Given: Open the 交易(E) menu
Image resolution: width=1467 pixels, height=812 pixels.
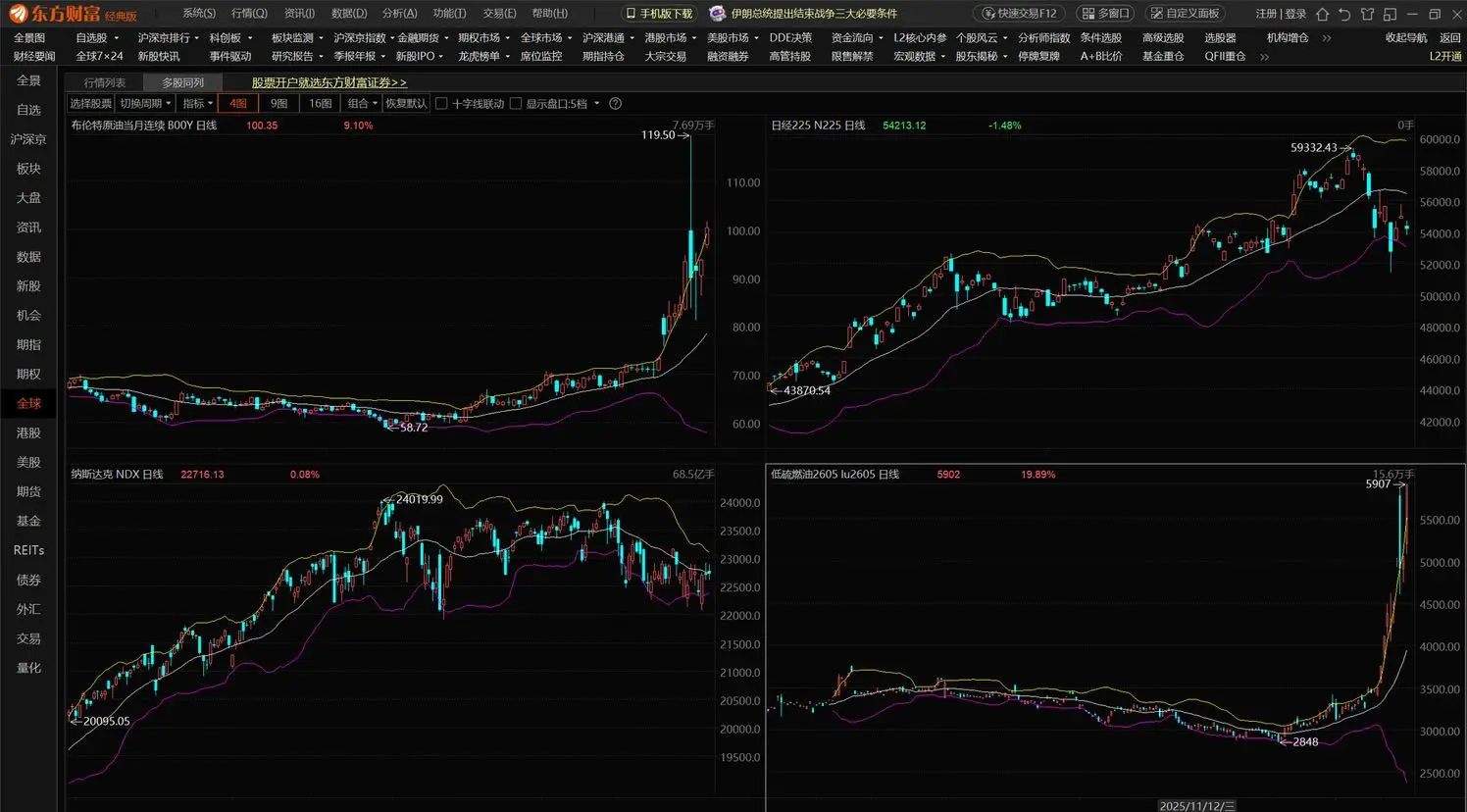Looking at the screenshot, I should pyautogui.click(x=499, y=14).
